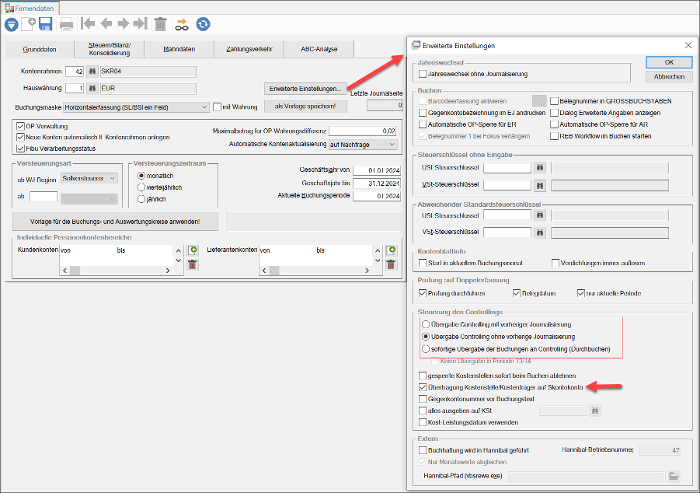Image resolution: width=700 pixels, height=493 pixels.
Task: Click the Erweiterte Einstellungen... button
Action: coord(305,88)
